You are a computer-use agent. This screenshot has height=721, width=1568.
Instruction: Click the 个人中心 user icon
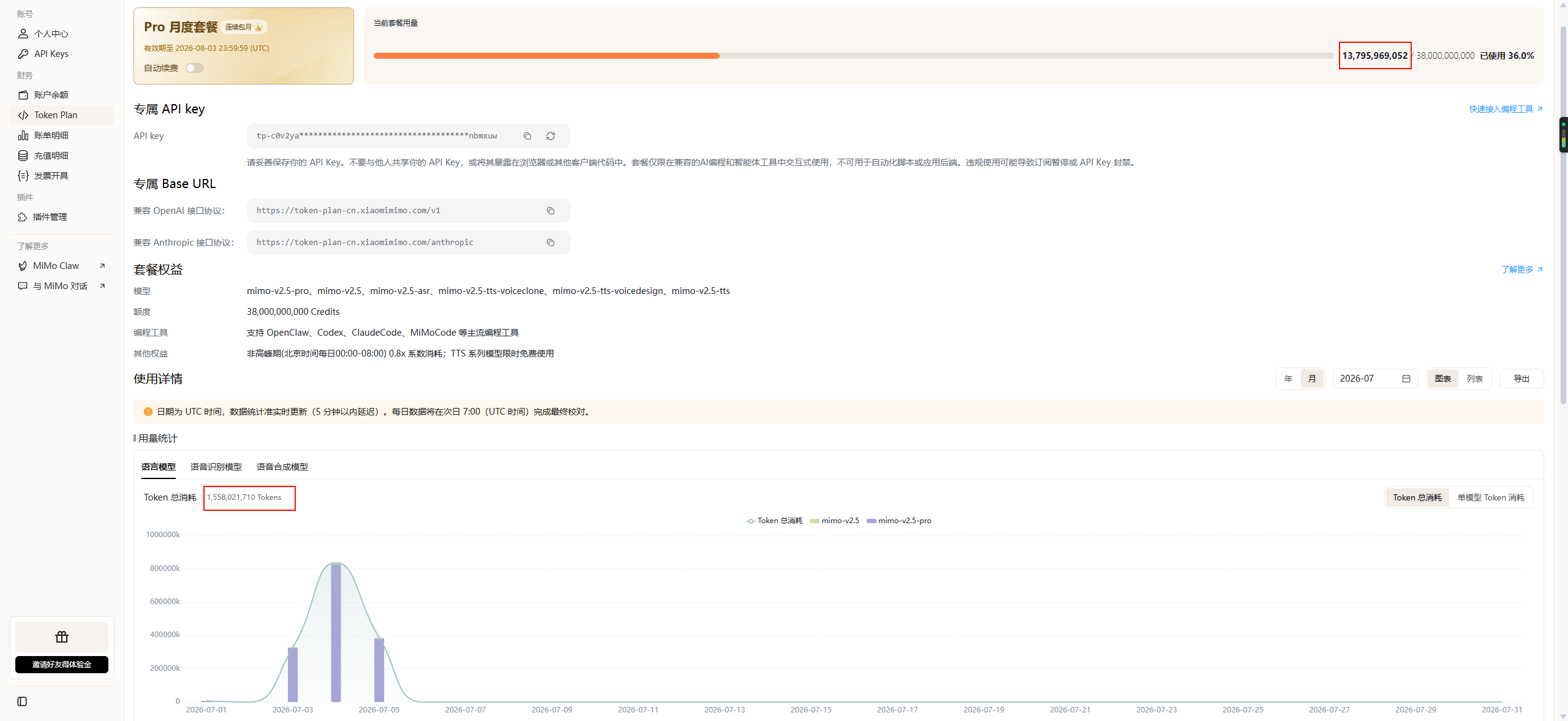[23, 34]
